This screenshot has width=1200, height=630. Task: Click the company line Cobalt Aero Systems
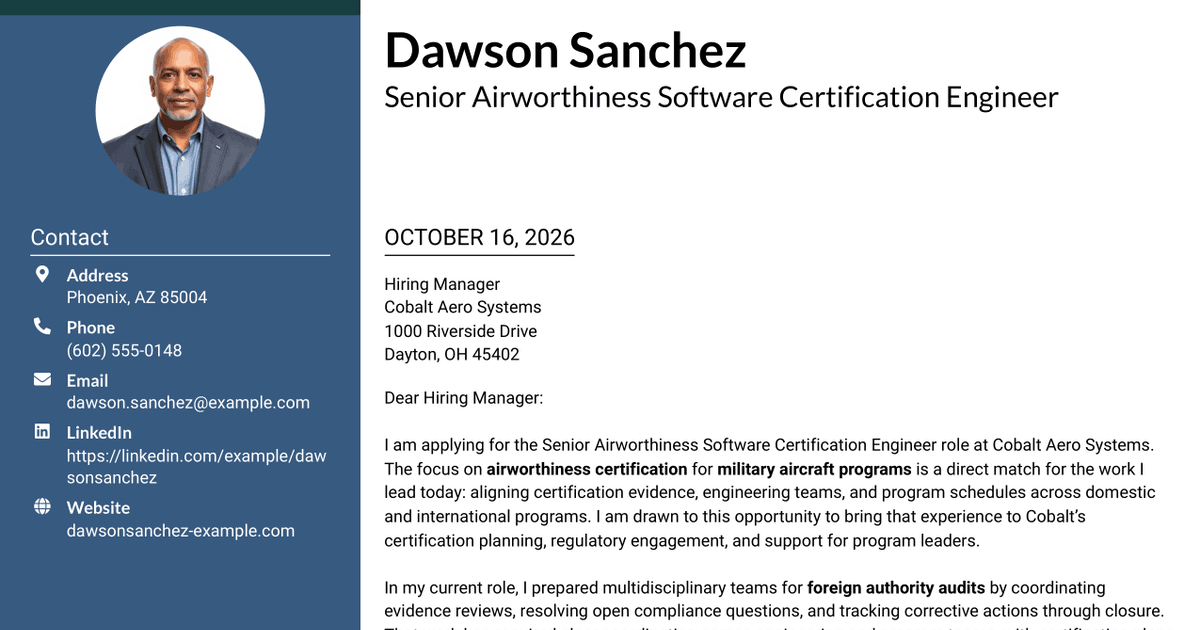[x=463, y=307]
